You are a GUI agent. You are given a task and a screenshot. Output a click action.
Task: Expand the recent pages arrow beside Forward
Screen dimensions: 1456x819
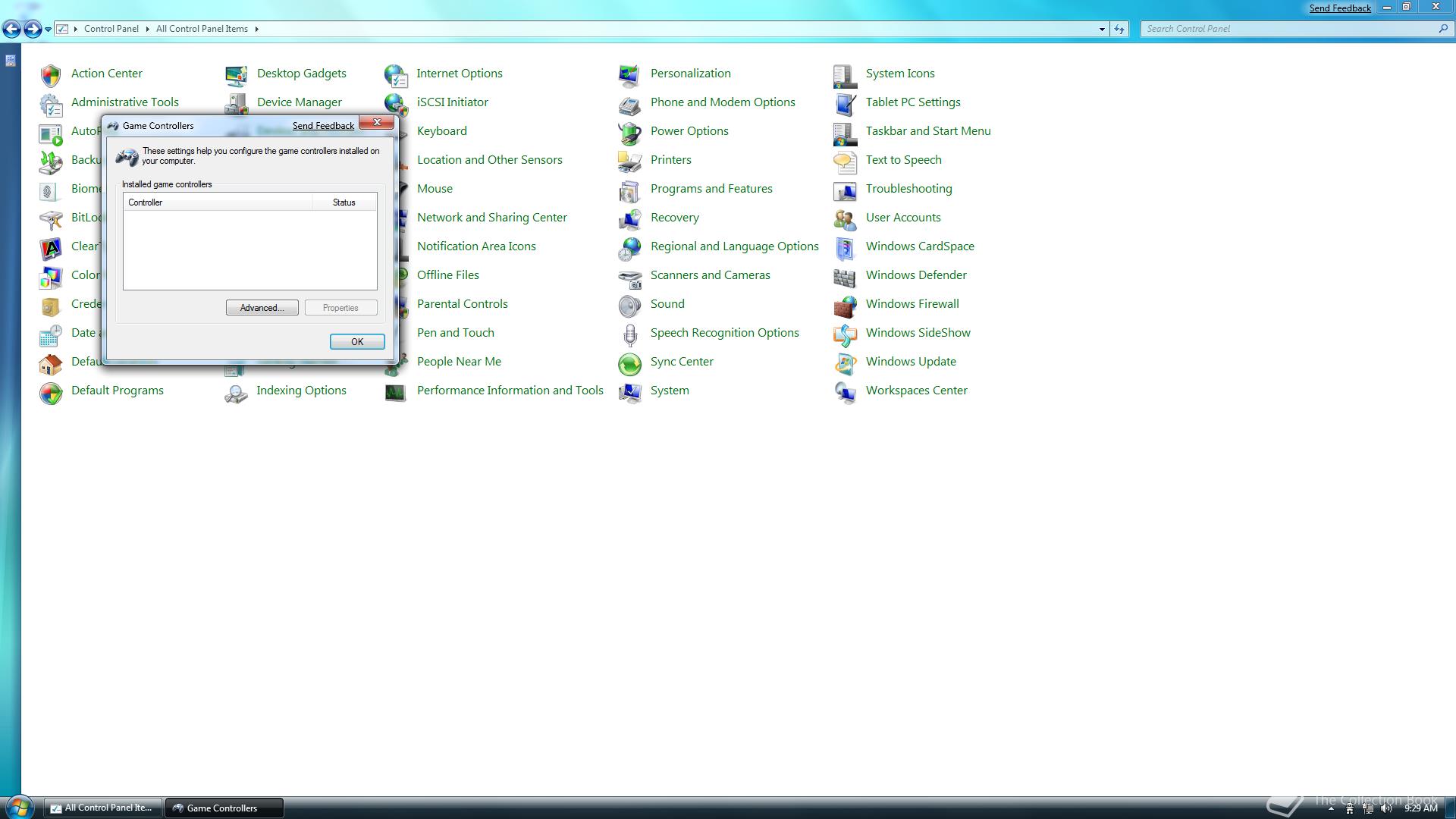[48, 30]
